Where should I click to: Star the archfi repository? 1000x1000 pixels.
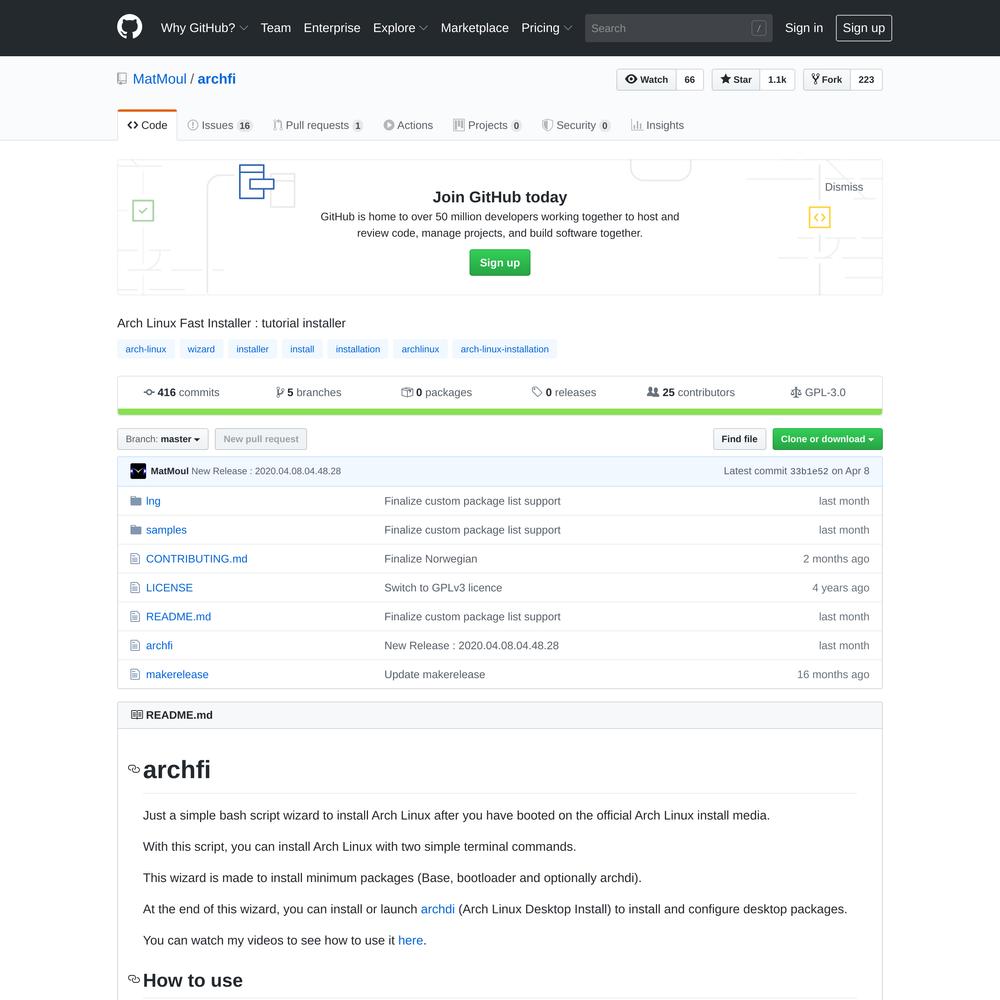click(x=736, y=80)
